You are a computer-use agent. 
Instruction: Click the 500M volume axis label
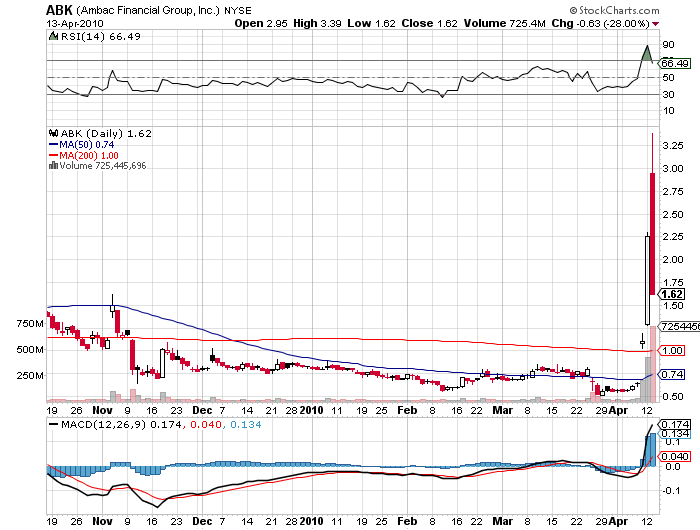click(30, 349)
